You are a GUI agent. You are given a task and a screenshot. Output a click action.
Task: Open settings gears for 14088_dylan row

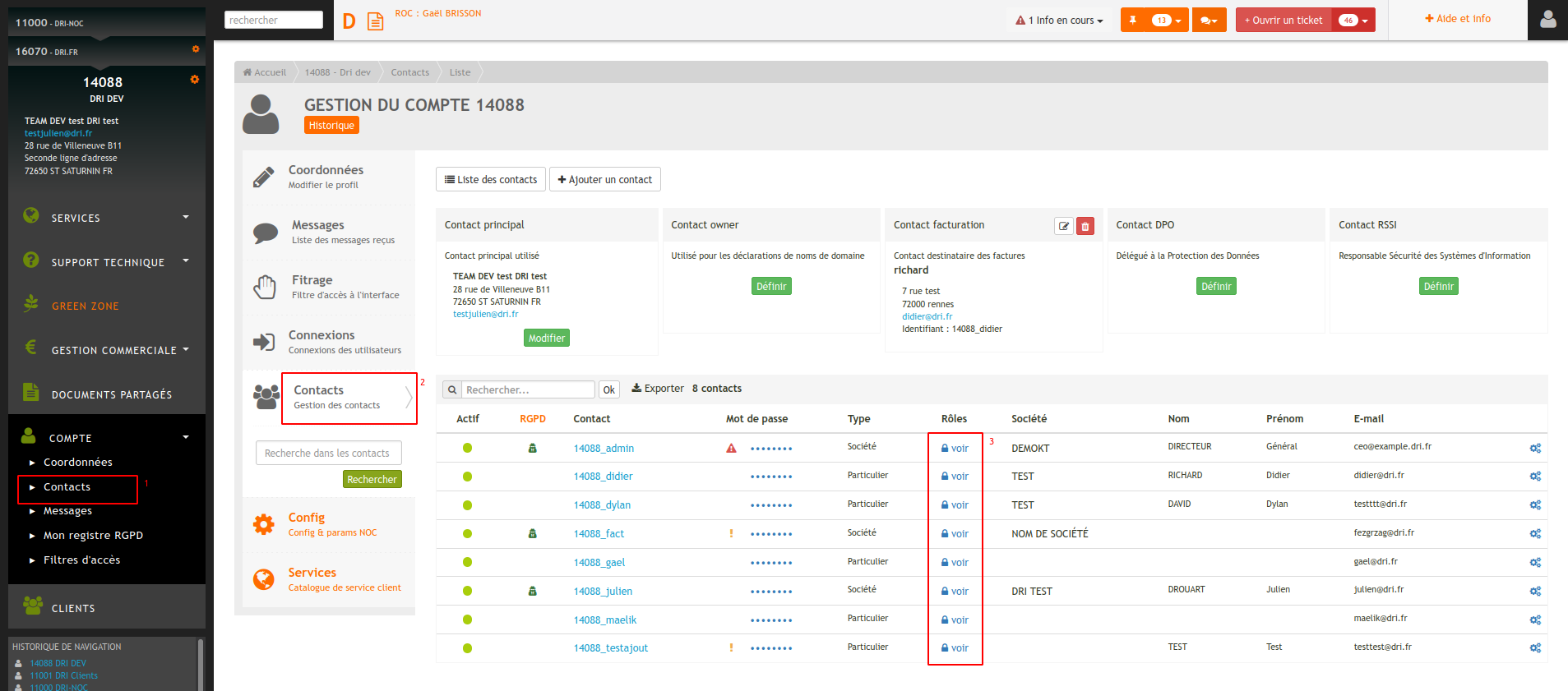(1535, 505)
